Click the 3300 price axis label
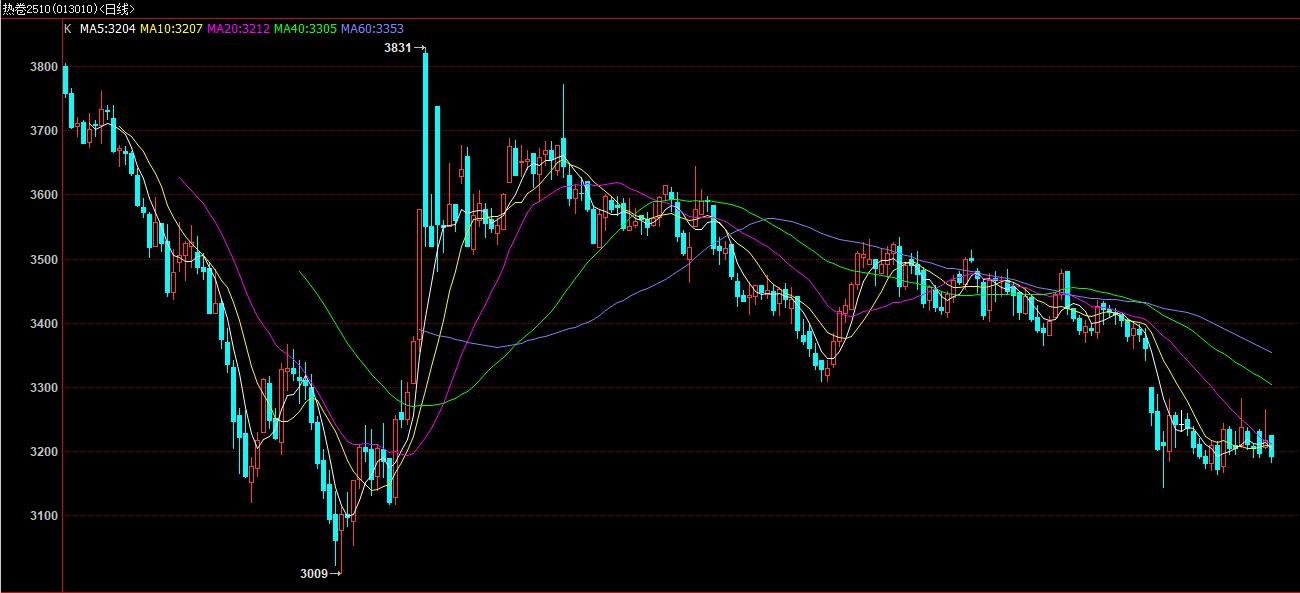Screen dimensions: 1300x593 click(x=44, y=388)
